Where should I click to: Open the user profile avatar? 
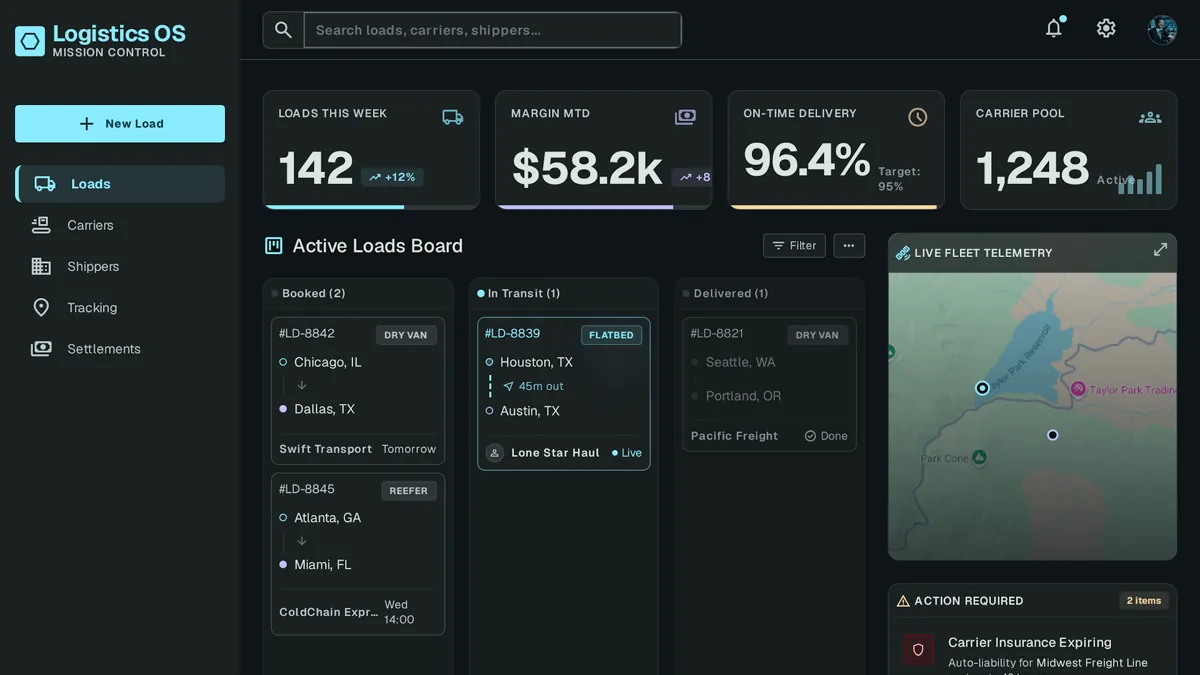pyautogui.click(x=1162, y=29)
